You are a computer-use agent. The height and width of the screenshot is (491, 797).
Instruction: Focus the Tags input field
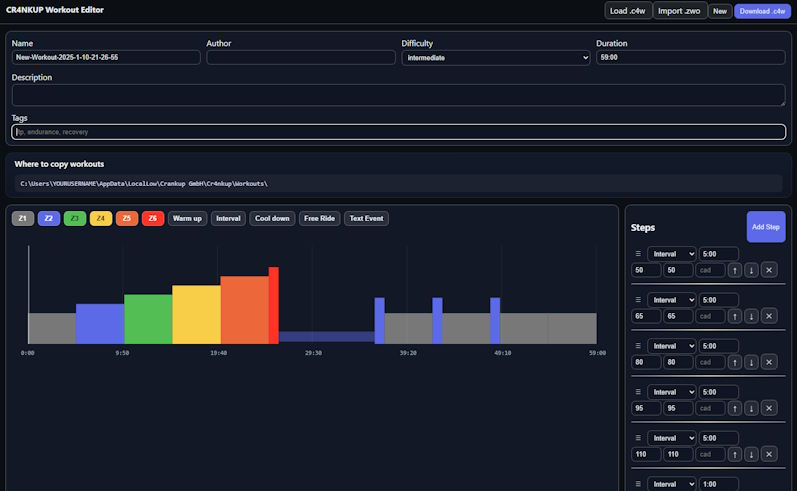(x=398, y=132)
